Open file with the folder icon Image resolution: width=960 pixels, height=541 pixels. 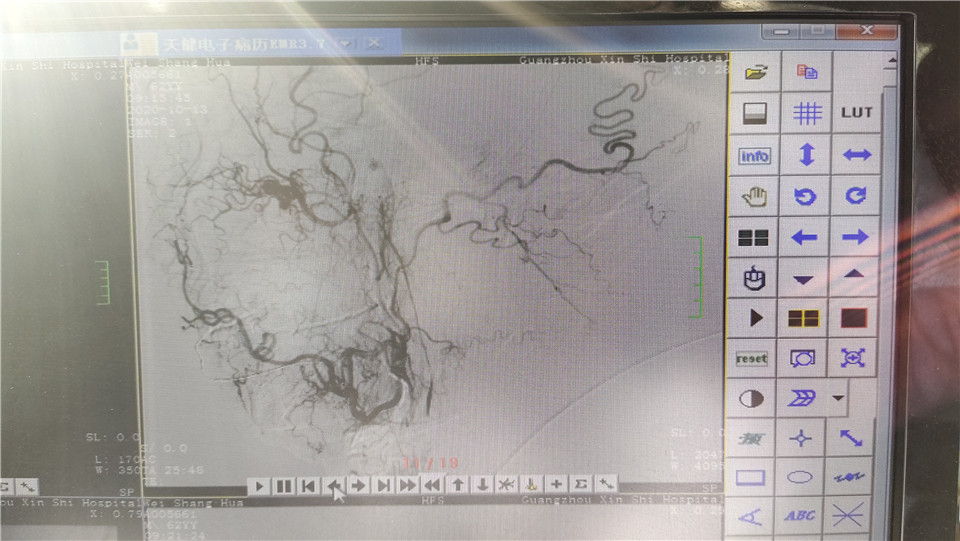(756, 72)
